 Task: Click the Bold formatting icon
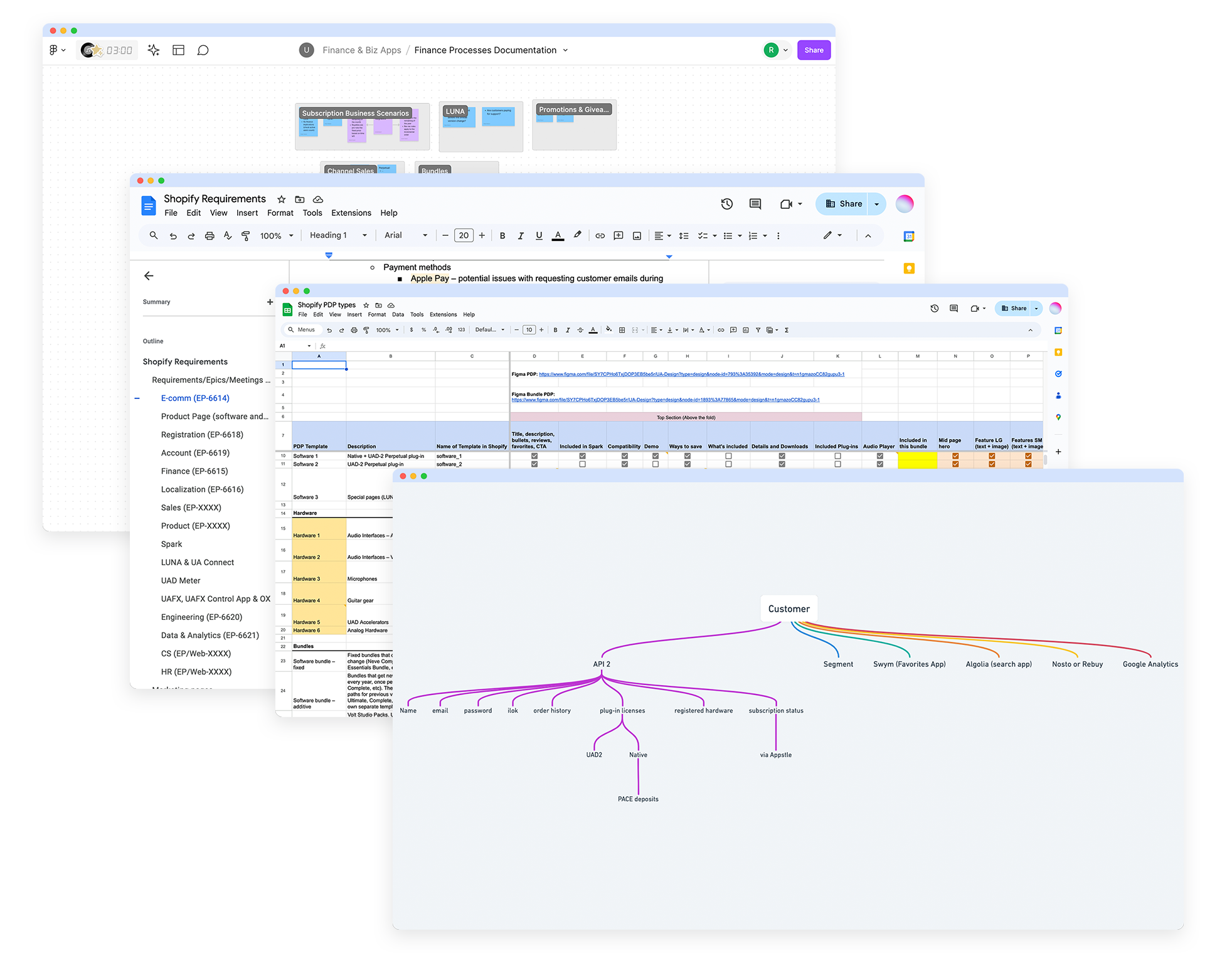tap(510, 237)
